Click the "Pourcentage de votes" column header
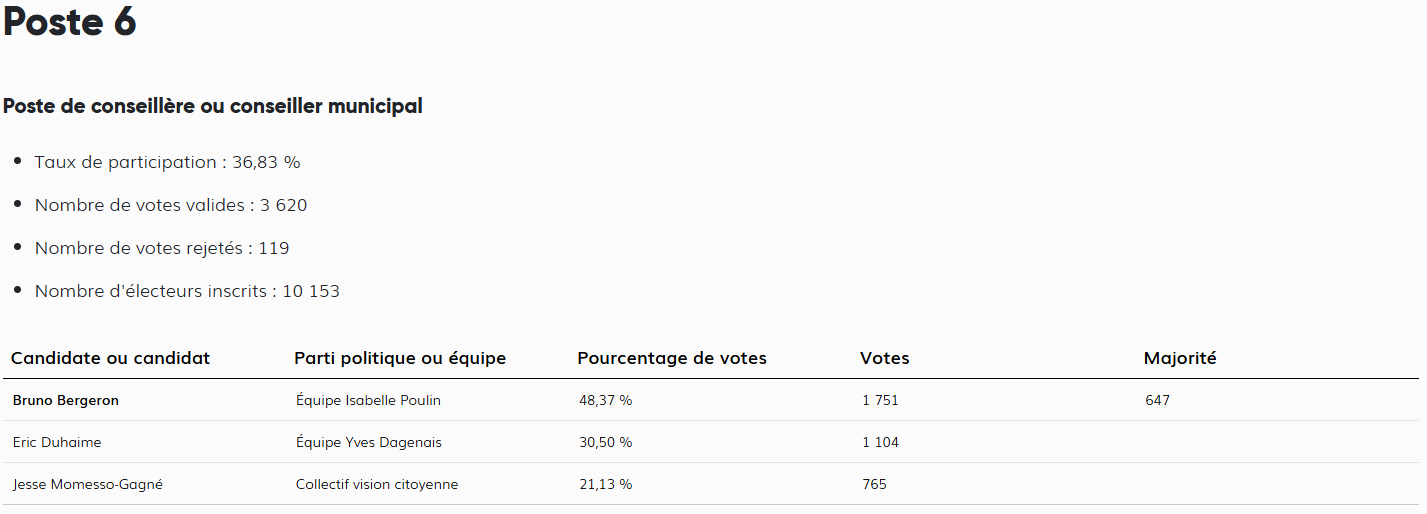Screen dimensions: 1427x514 672,358
